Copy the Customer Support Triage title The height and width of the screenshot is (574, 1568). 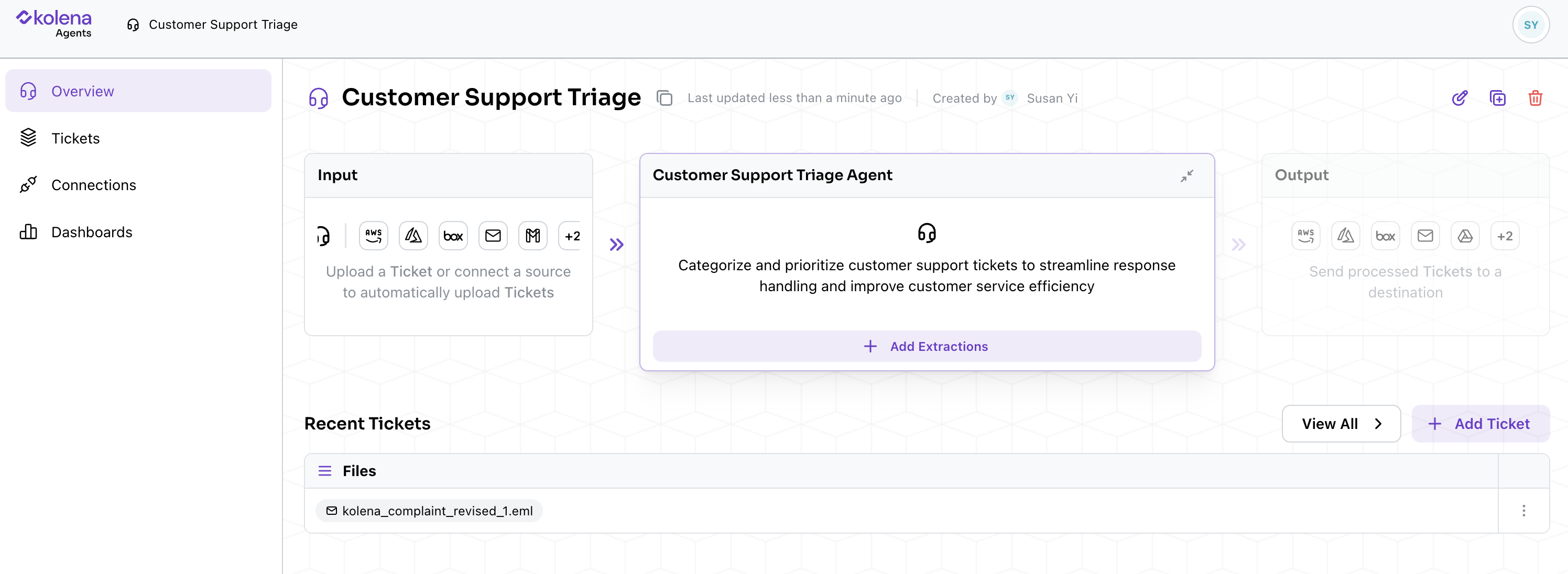click(664, 98)
